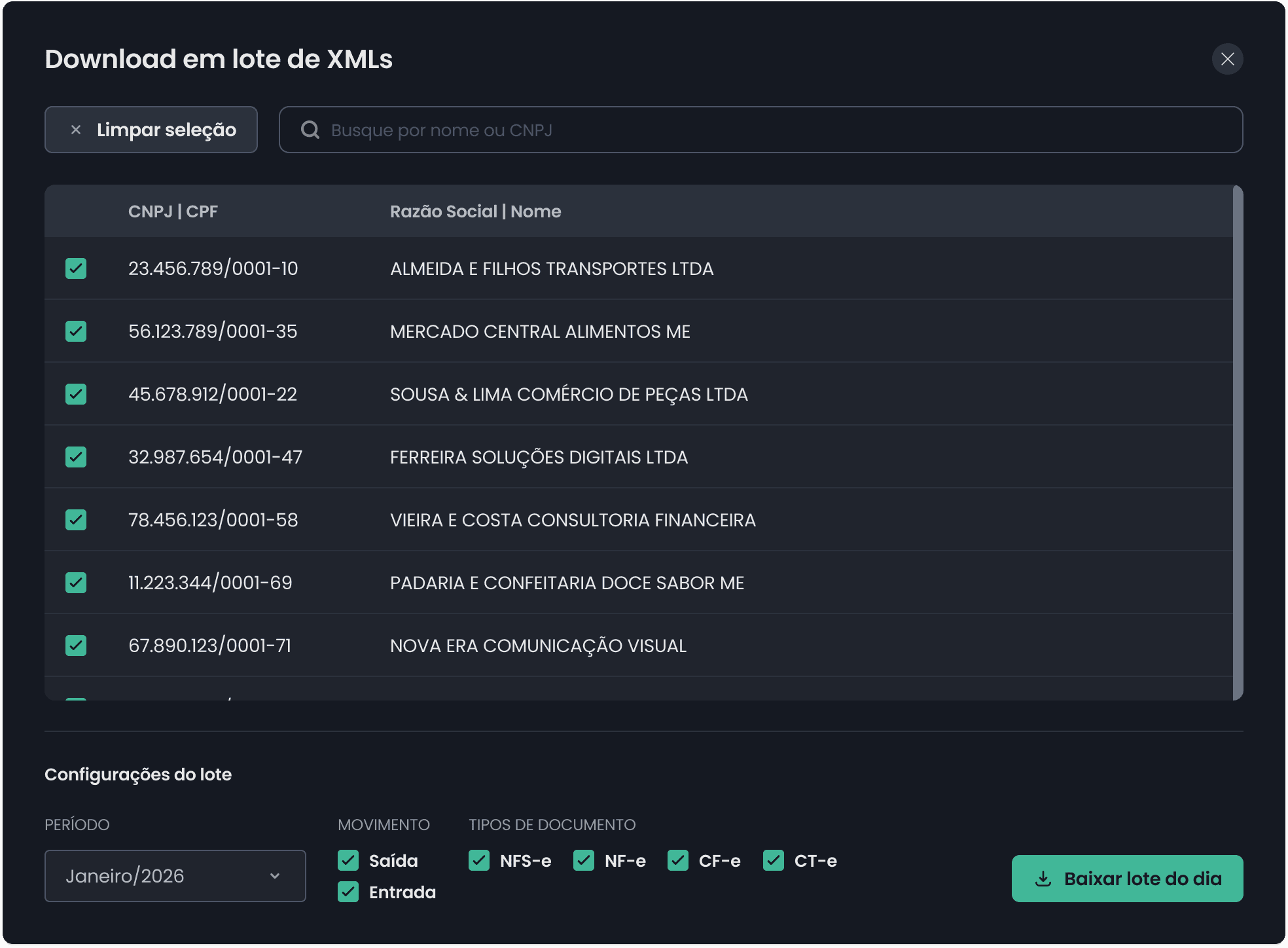Close the XML batch download dialog

tap(1227, 59)
